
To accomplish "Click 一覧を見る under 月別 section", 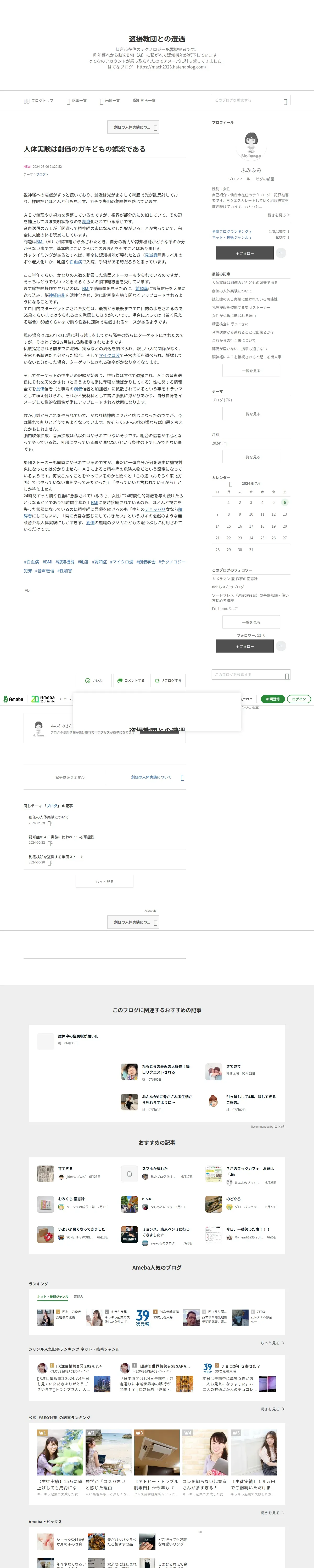I will [251, 457].
